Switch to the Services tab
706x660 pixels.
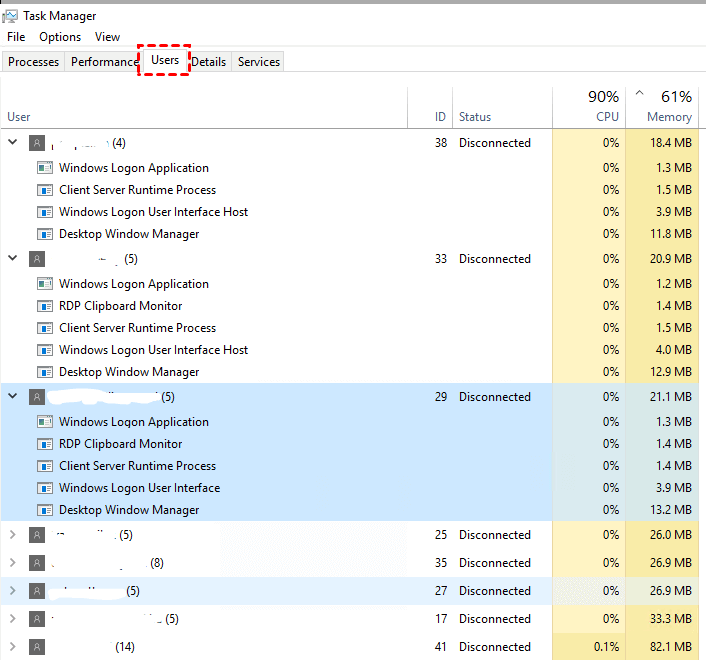click(259, 62)
